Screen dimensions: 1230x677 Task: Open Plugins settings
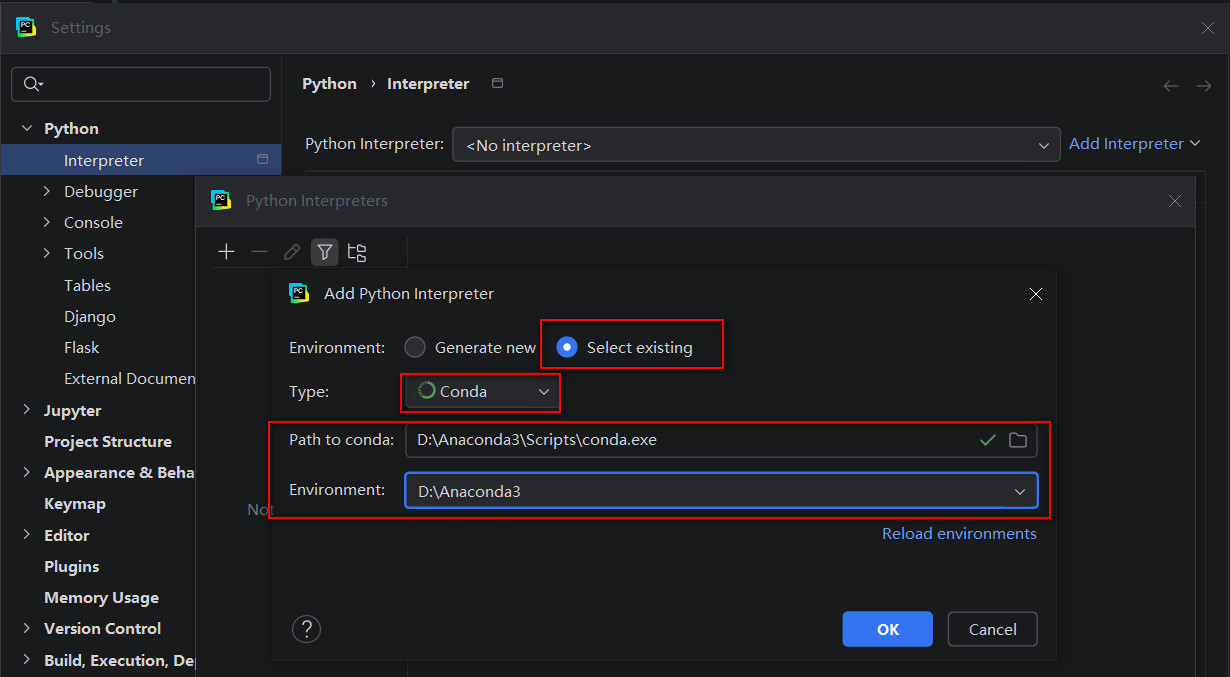(72, 566)
